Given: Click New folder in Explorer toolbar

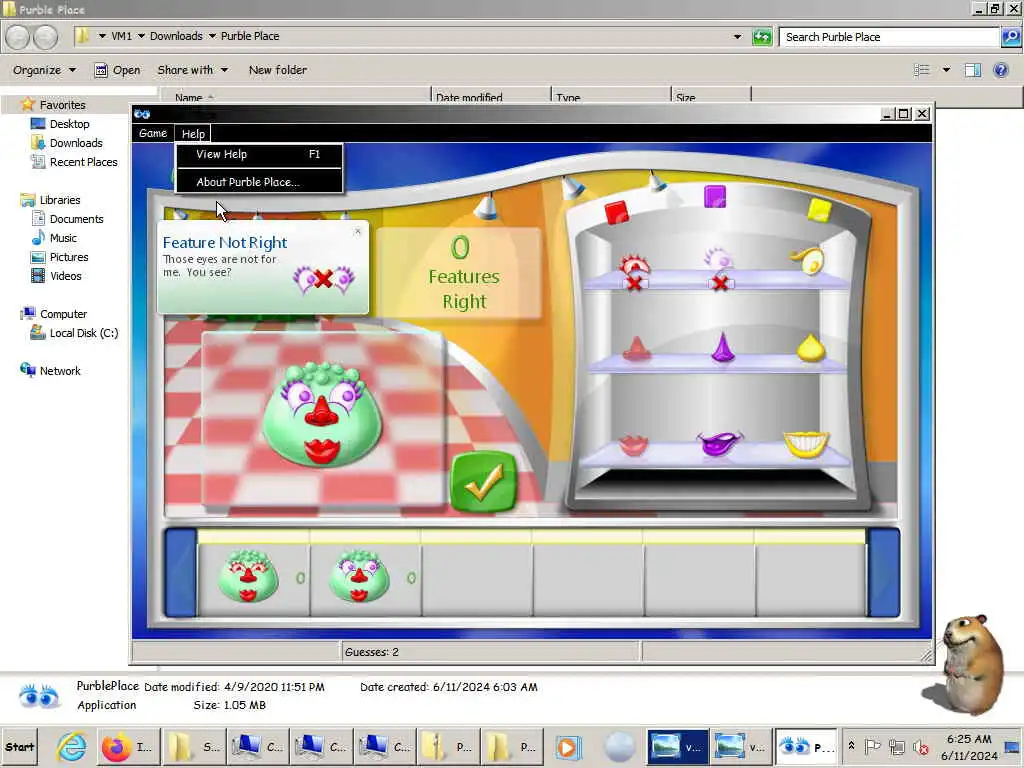Looking at the screenshot, I should (278, 70).
